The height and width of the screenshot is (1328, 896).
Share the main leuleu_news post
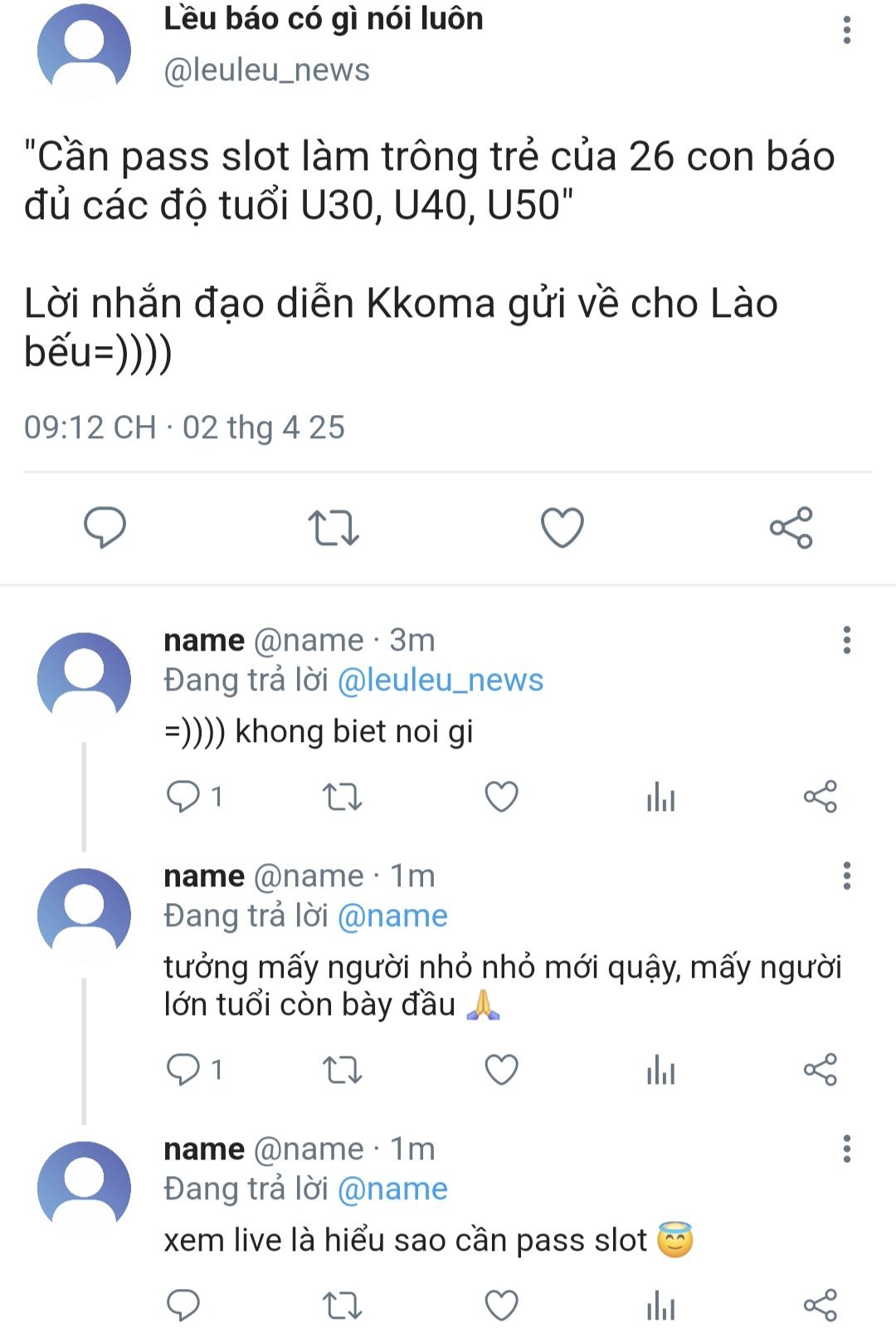pos(791,527)
